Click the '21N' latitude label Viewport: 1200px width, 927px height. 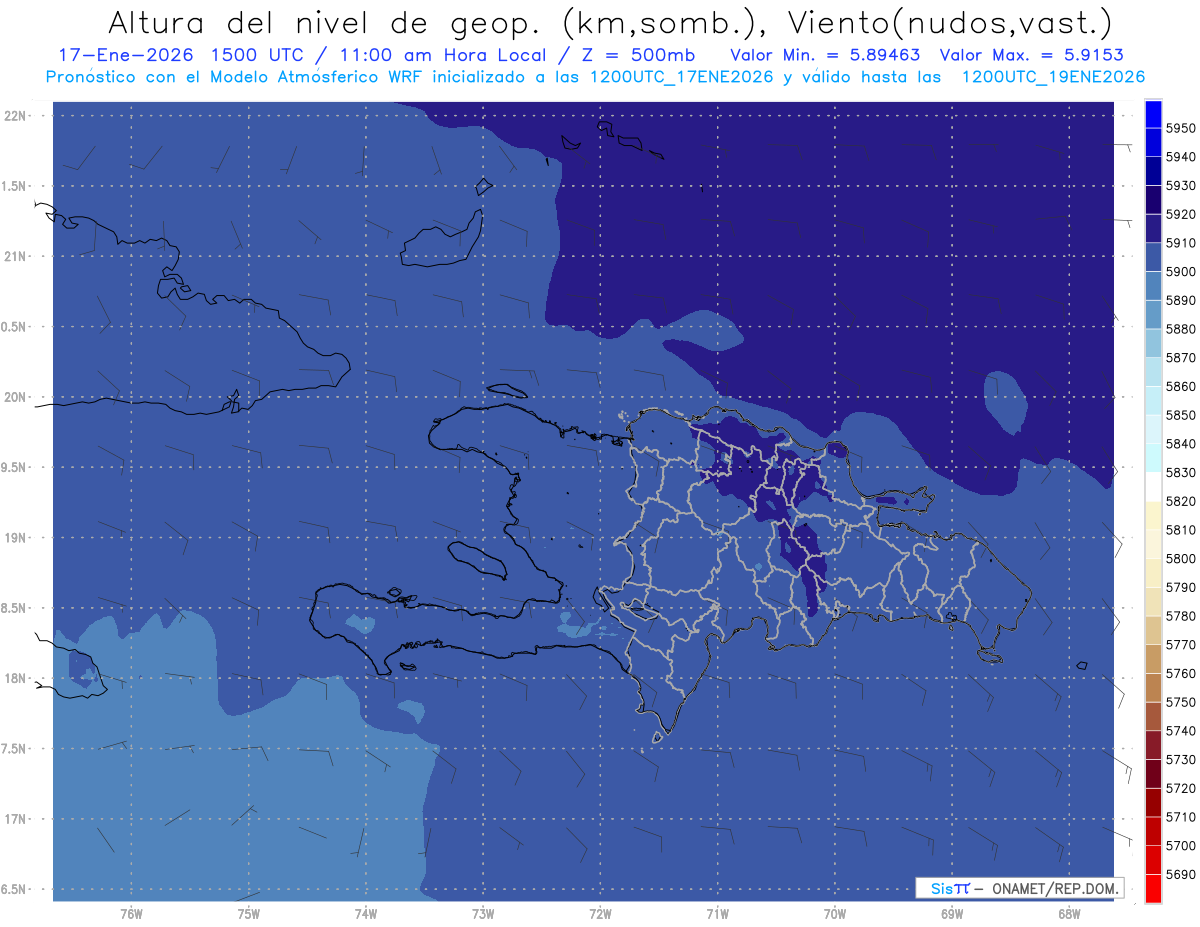(x=15, y=257)
